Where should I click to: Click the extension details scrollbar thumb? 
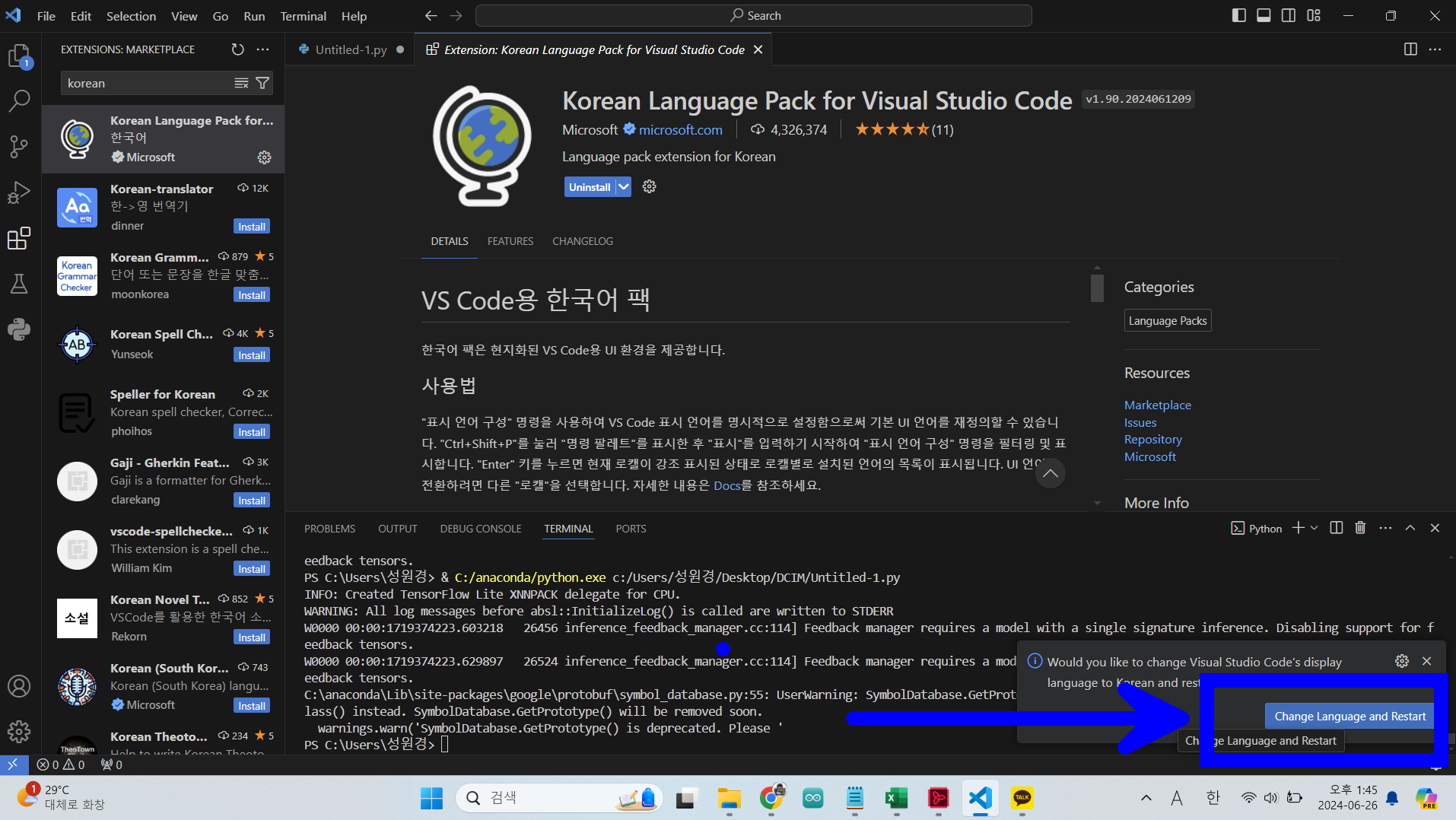[1096, 288]
